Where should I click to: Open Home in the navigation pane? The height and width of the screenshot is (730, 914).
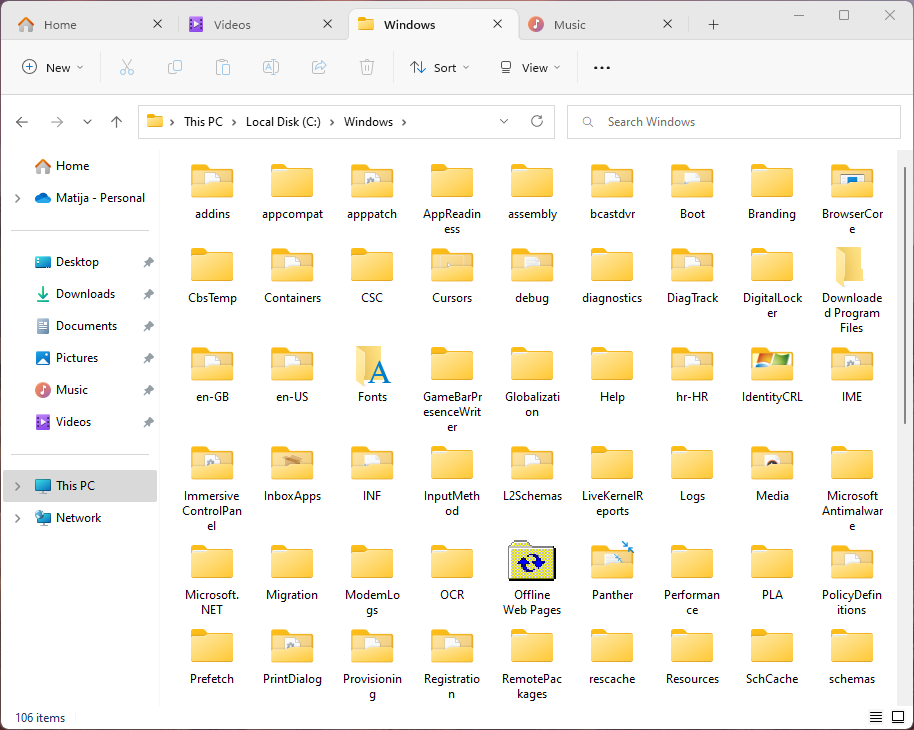(x=72, y=166)
